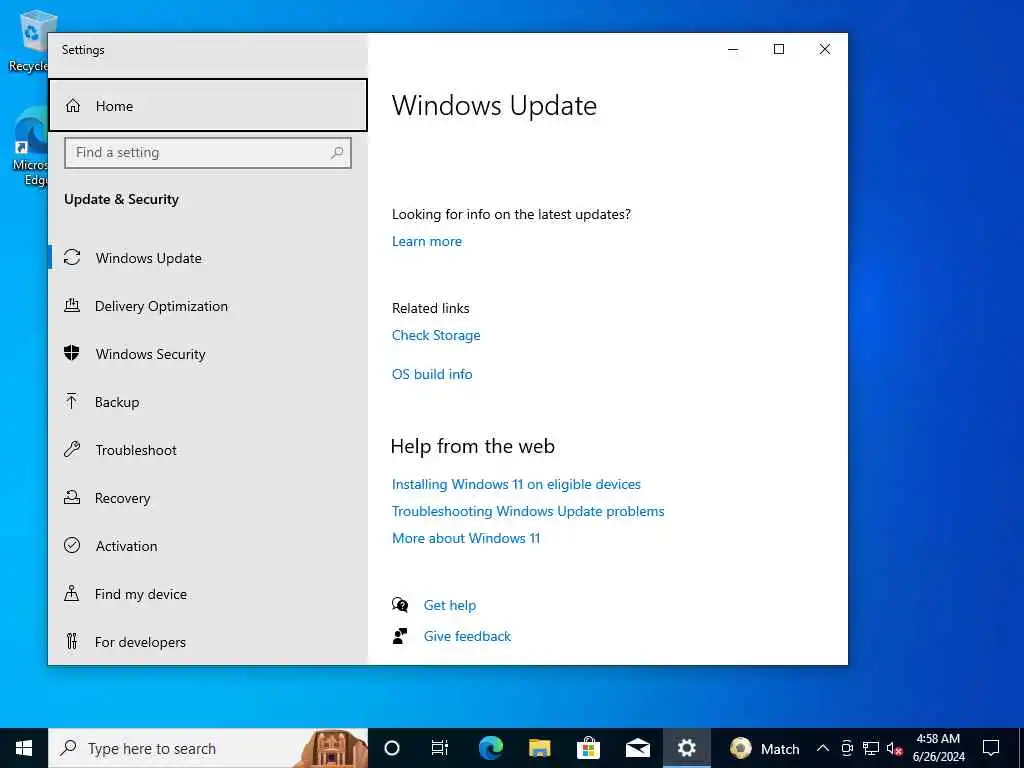The image size is (1024, 768).
Task: Click the Recovery icon in sidebar
Action: [72, 498]
